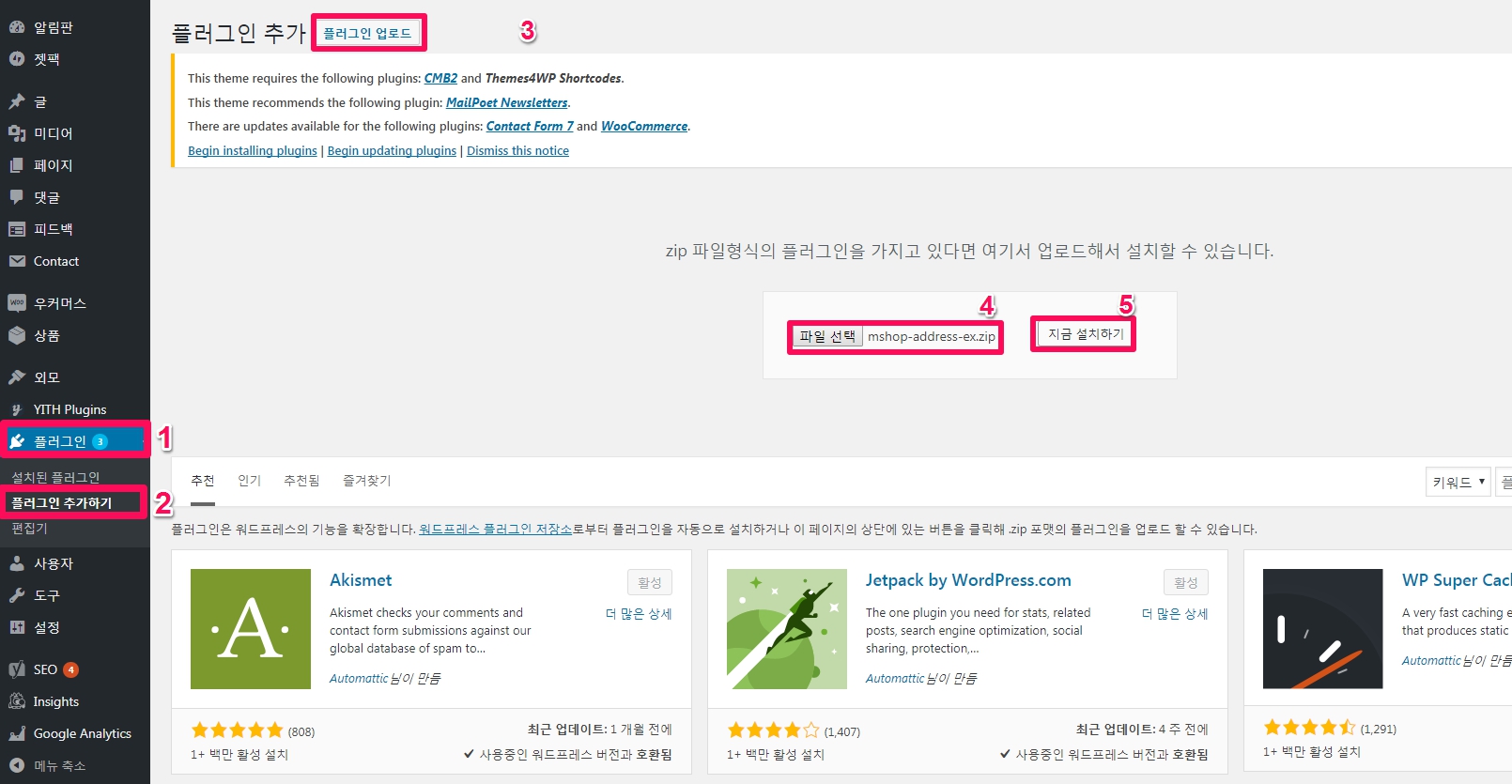Dismiss this notice link
Image resolution: width=1512 pixels, height=784 pixels.
(x=517, y=151)
